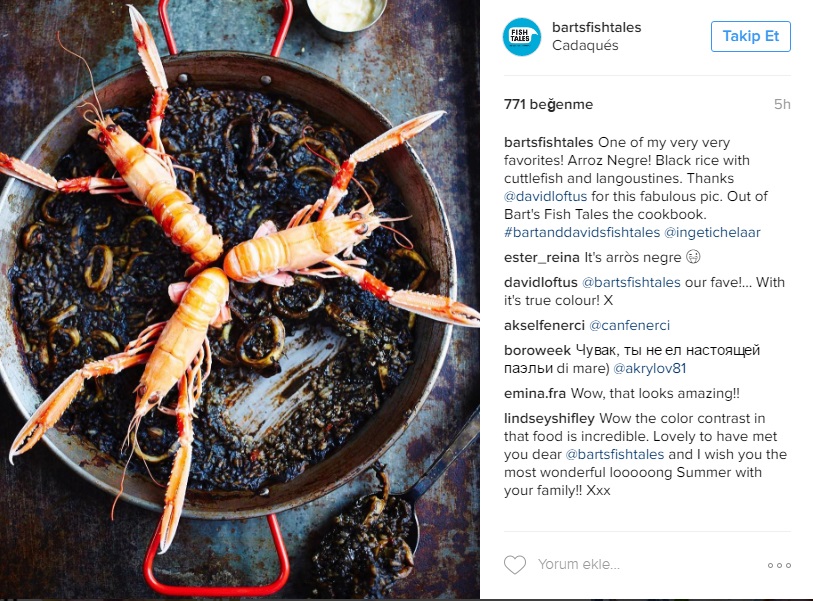Screen dimensions: 813x601
Task: Click the 771 beğenme likes count
Action: (x=548, y=104)
